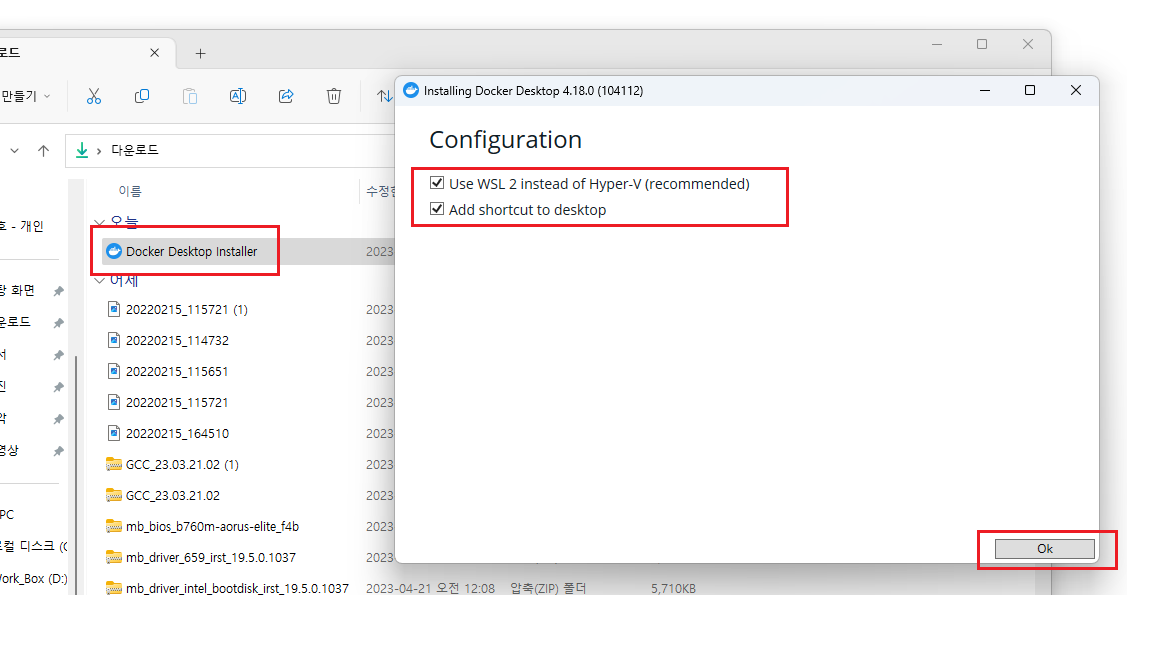Click the Paste clipboard icon in Explorer

(190, 96)
